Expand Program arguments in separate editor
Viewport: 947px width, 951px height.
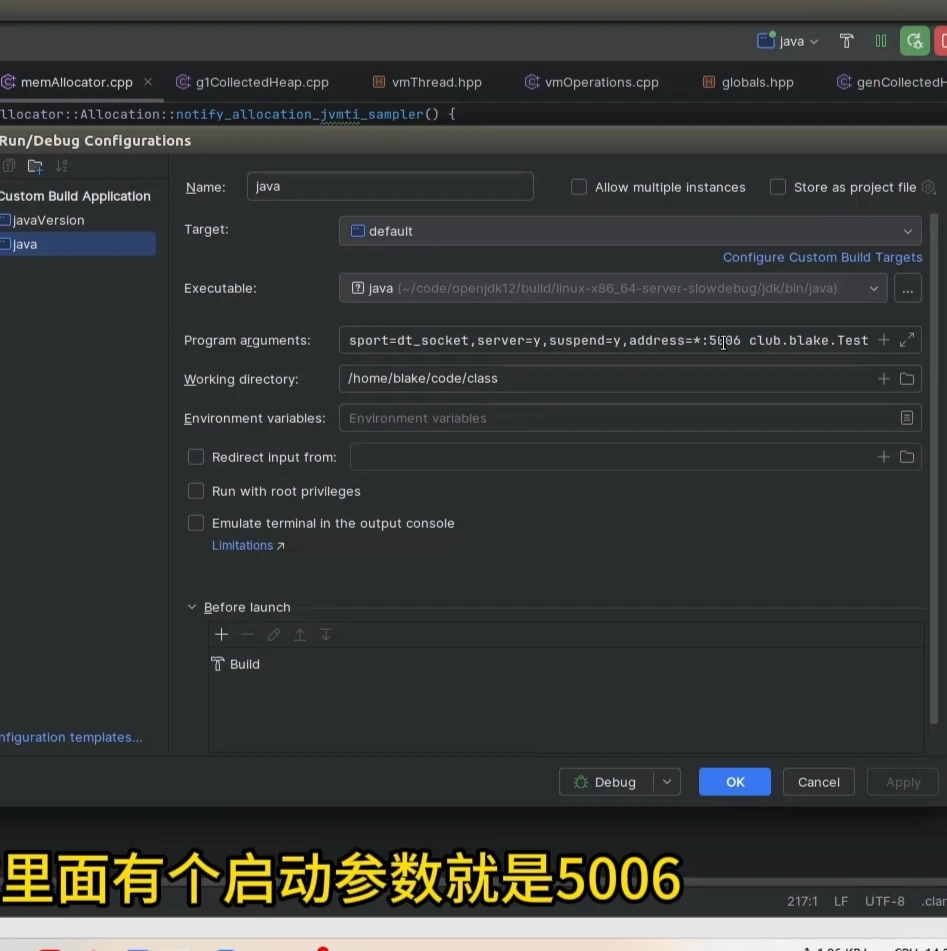pos(907,340)
